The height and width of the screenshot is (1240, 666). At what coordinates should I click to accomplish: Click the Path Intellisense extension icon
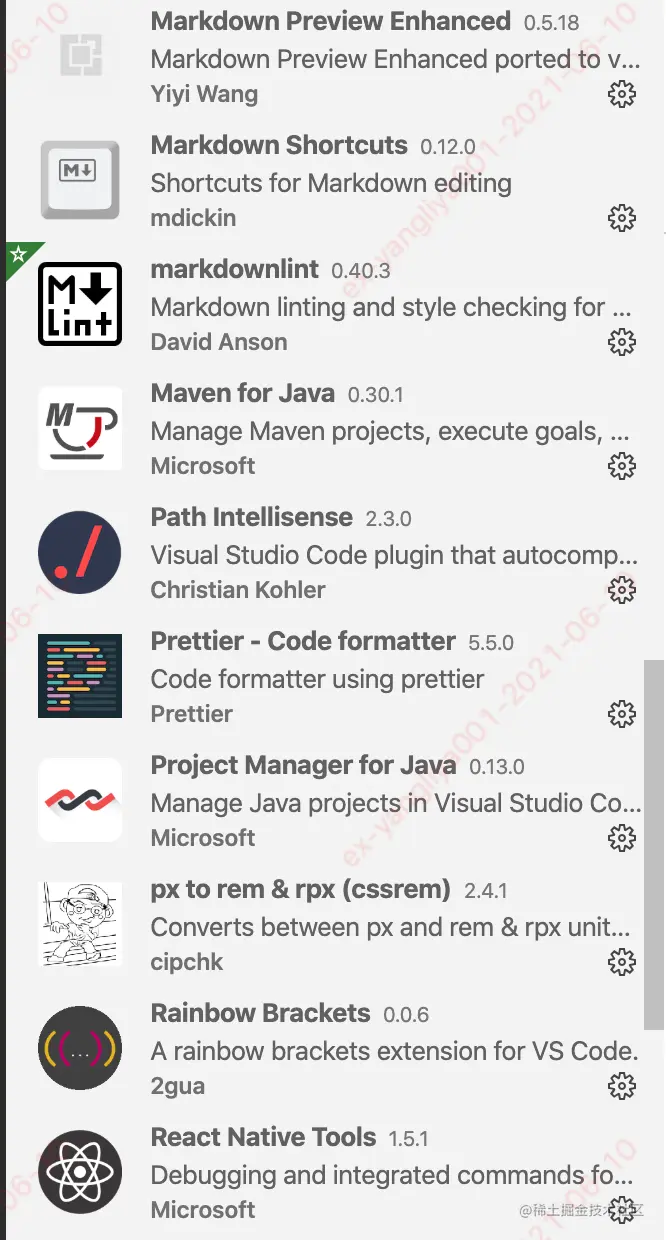point(80,552)
